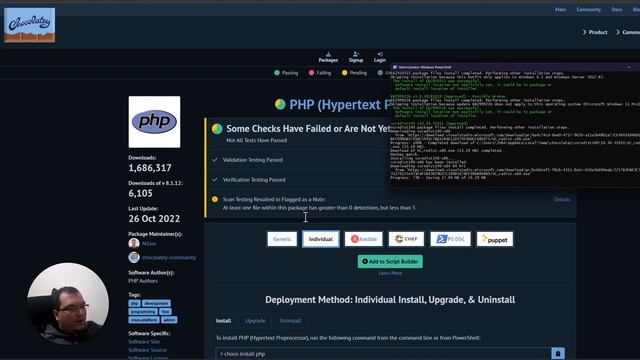Click the checkmark beside Verification Testing Passed
The image size is (640, 360).
pyautogui.click(x=215, y=180)
